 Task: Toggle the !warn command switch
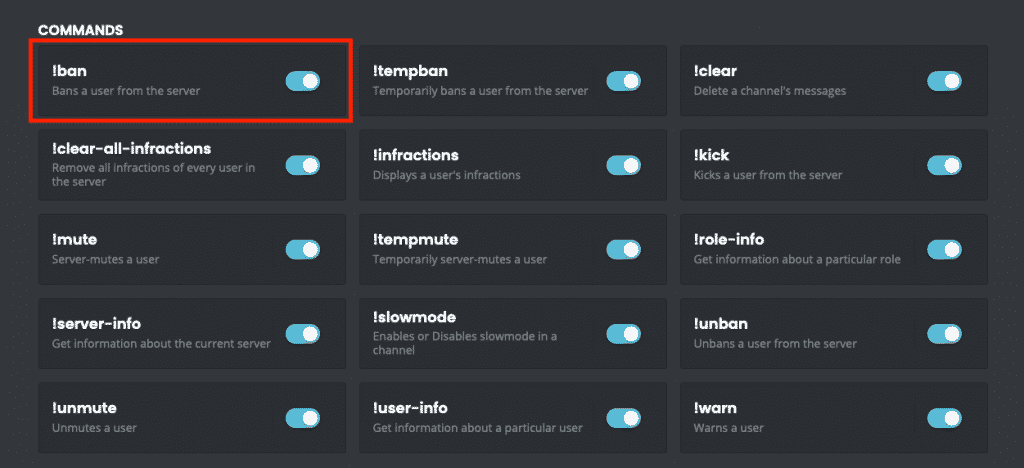tap(944, 417)
